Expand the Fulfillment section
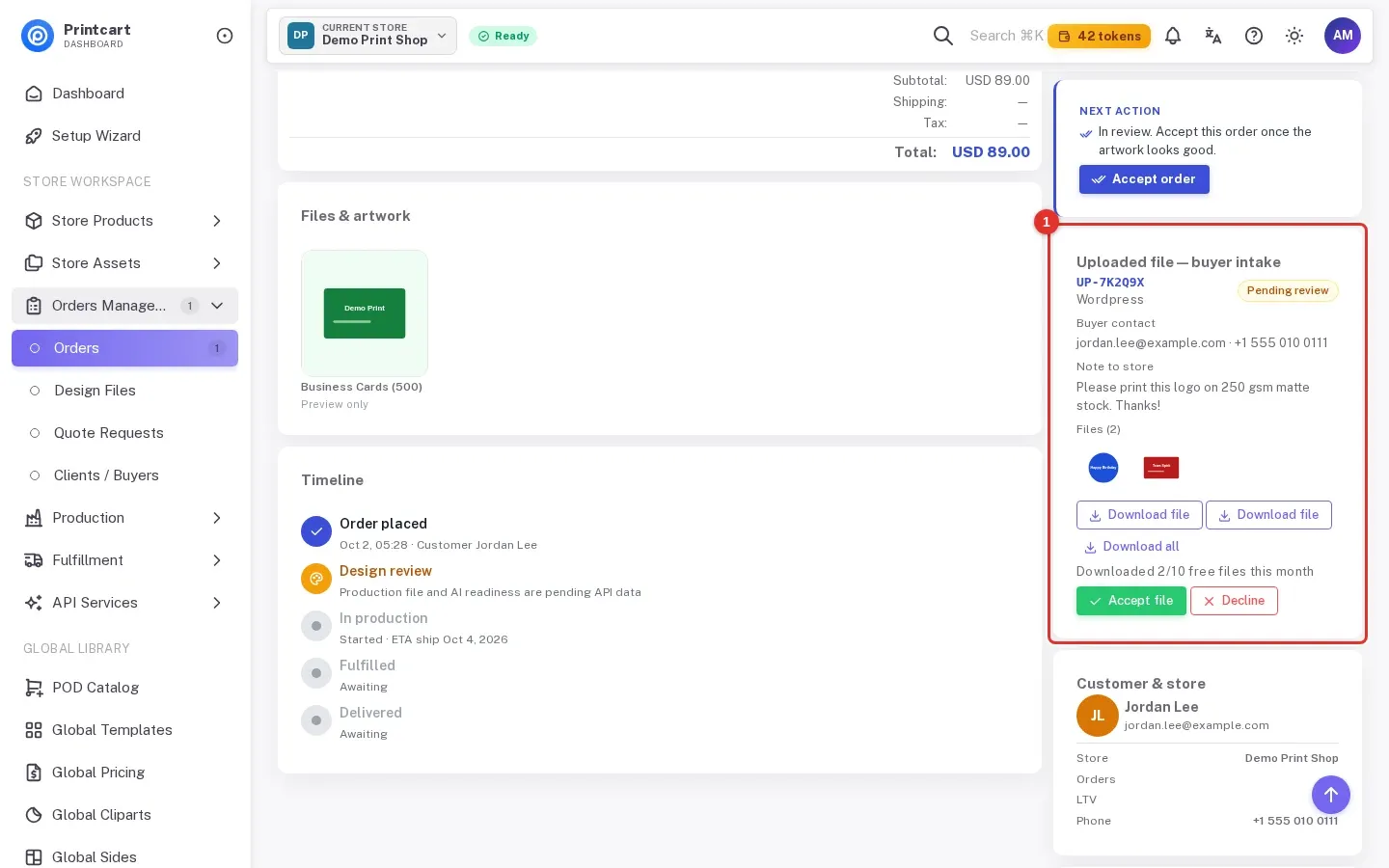This screenshot has width=1389, height=868. [124, 560]
